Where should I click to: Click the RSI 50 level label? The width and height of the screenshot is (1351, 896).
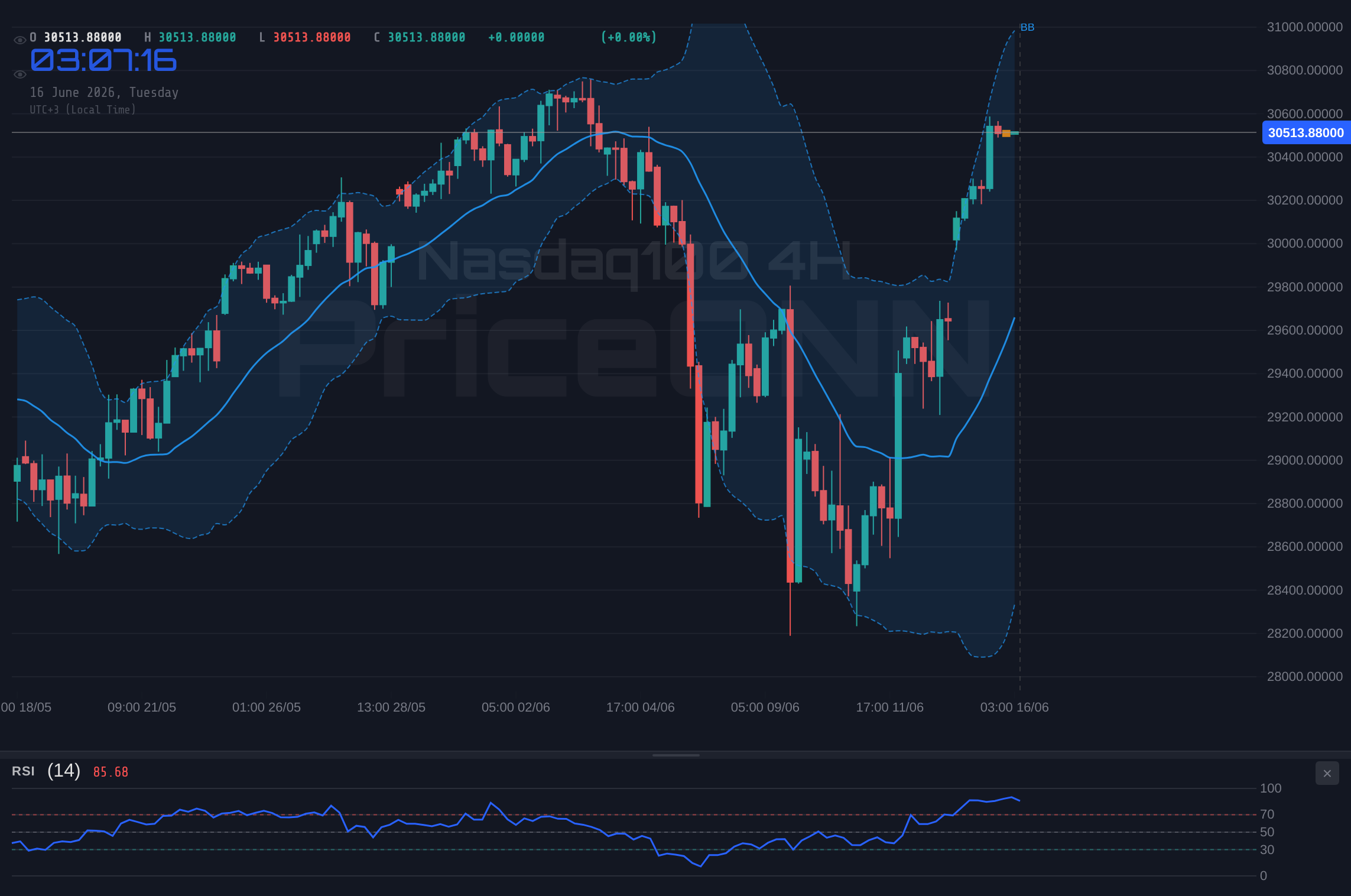coord(1267,832)
